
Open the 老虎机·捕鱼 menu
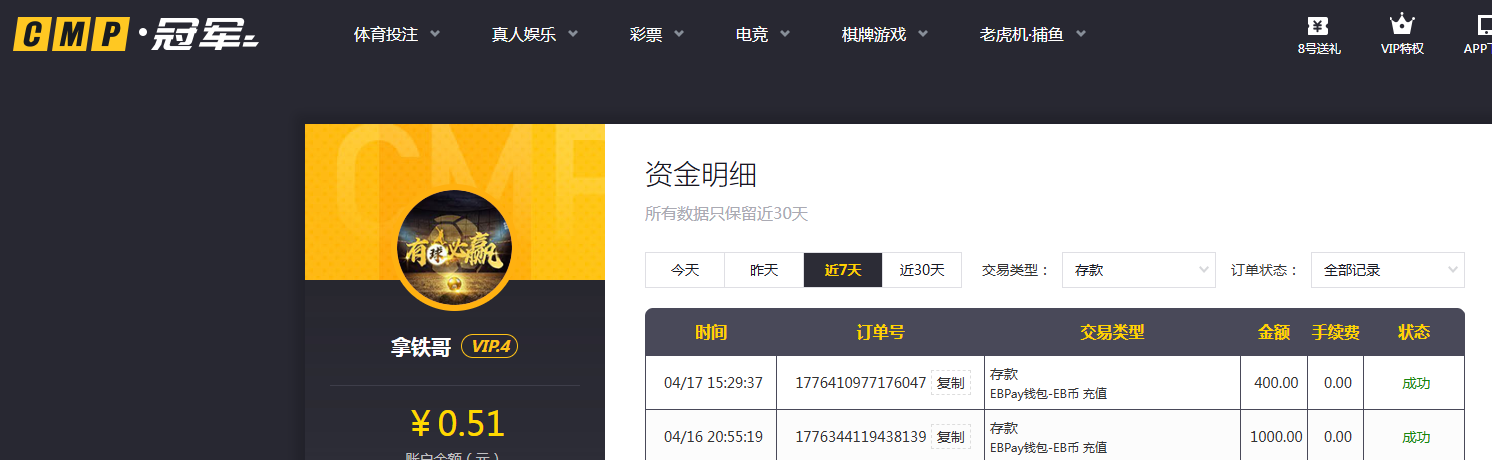click(1022, 34)
